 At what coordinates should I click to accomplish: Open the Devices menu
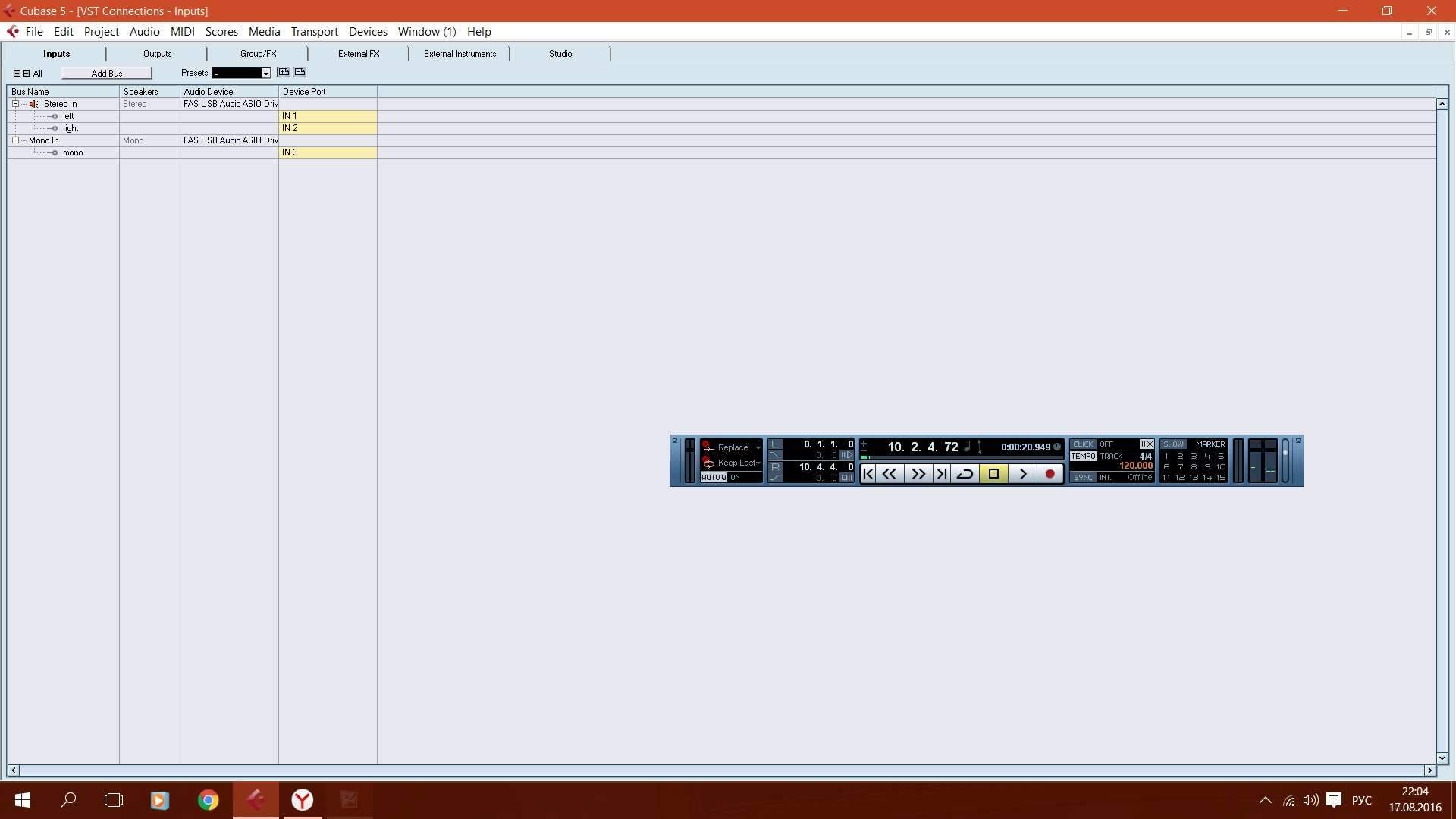click(368, 32)
